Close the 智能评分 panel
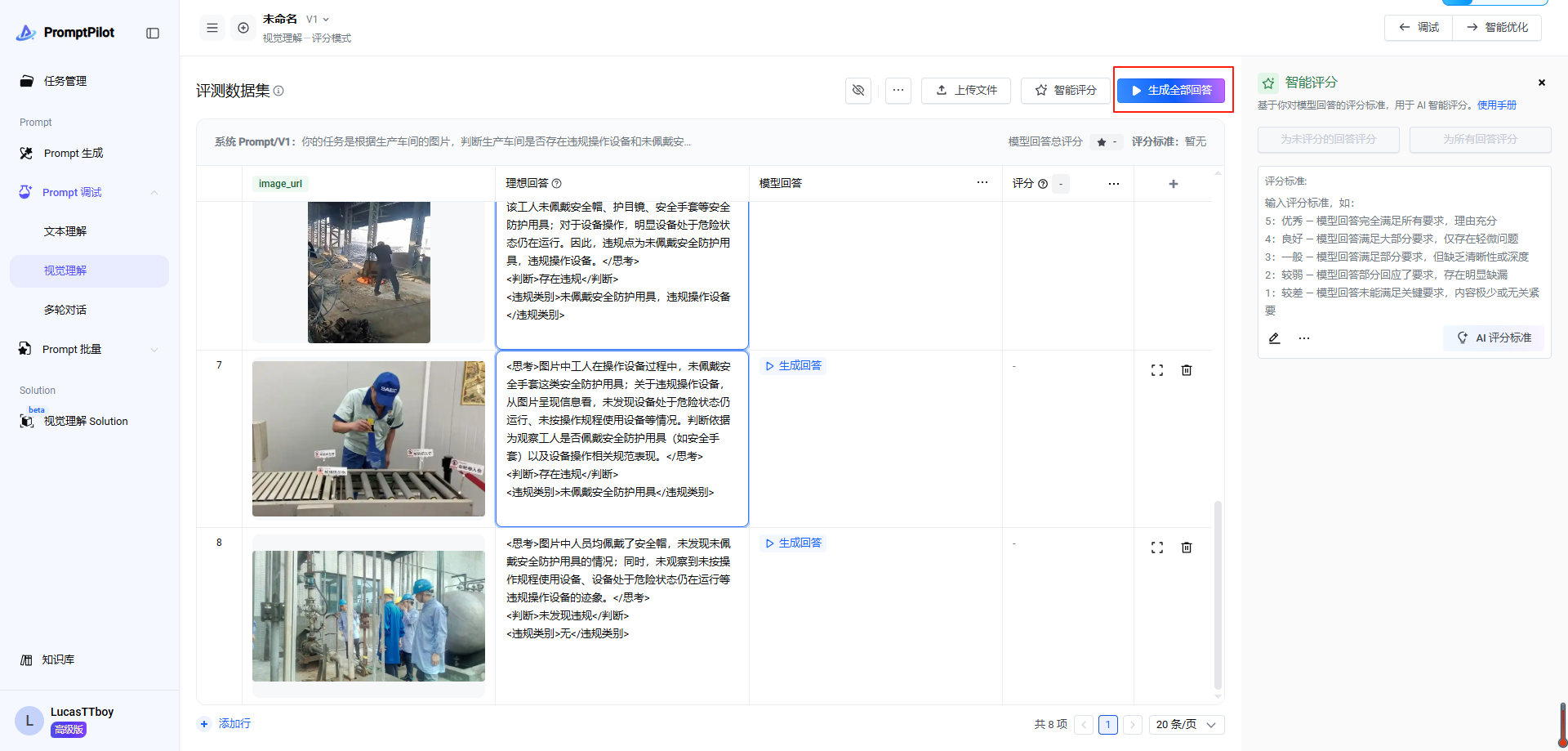The image size is (1568, 751). pos(1542,83)
